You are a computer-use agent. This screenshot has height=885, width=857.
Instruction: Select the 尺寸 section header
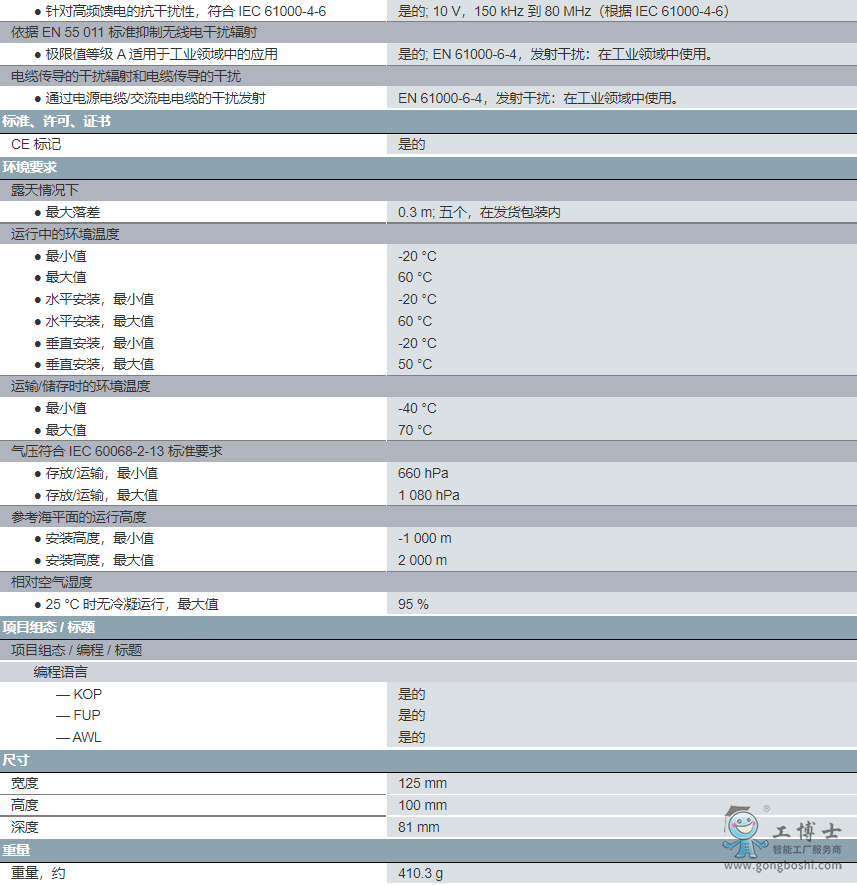pyautogui.click(x=16, y=760)
